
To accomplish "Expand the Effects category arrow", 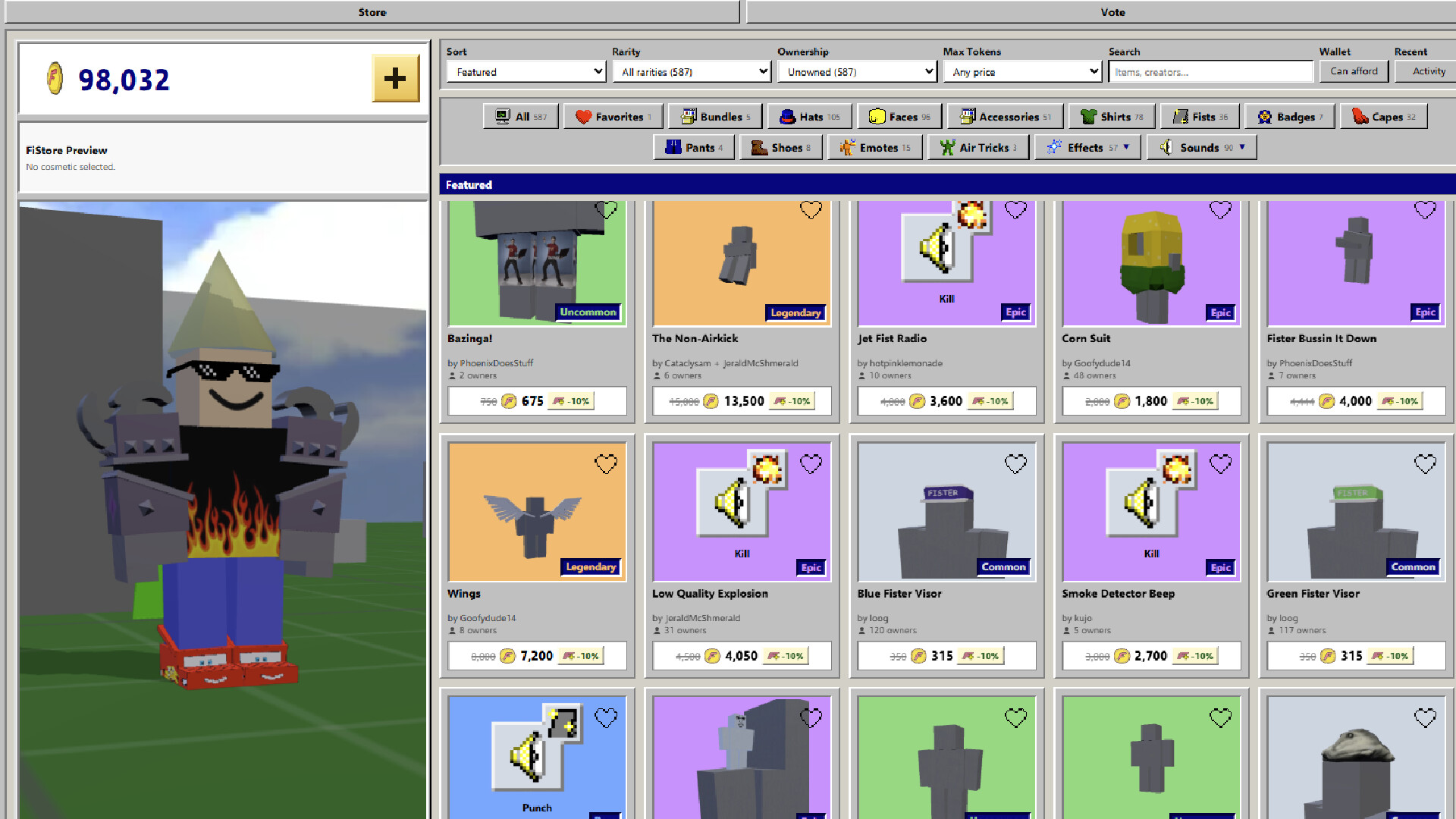I will 1126,147.
